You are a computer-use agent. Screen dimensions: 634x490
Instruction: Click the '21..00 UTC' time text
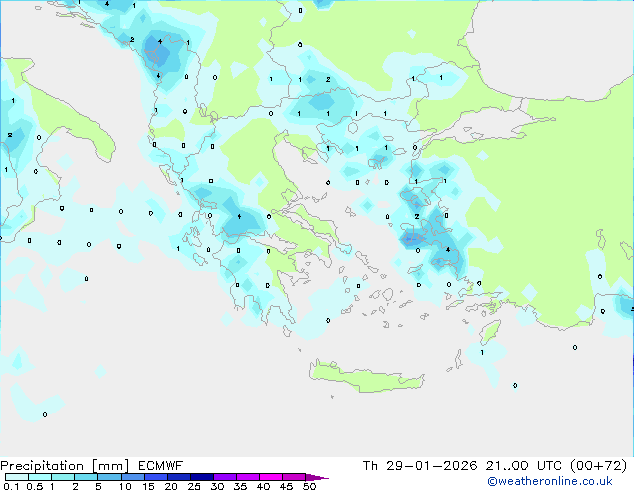(523, 466)
